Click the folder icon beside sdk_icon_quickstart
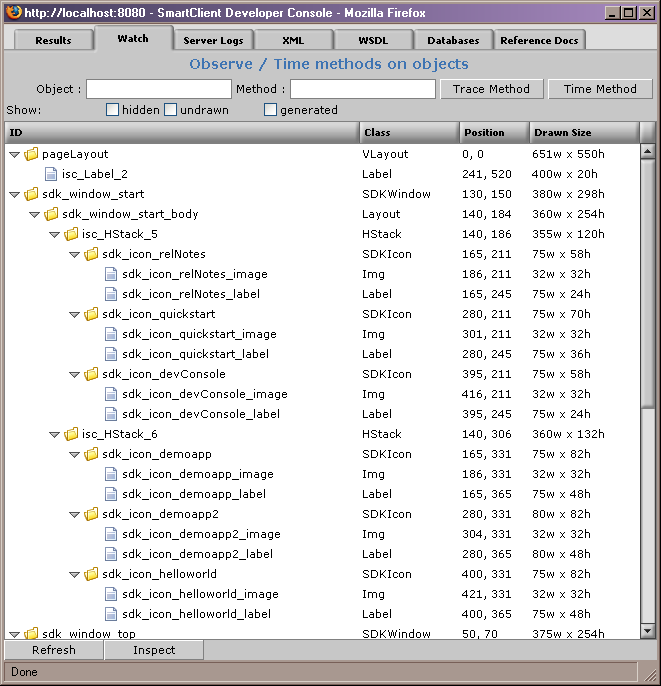 [x=91, y=314]
